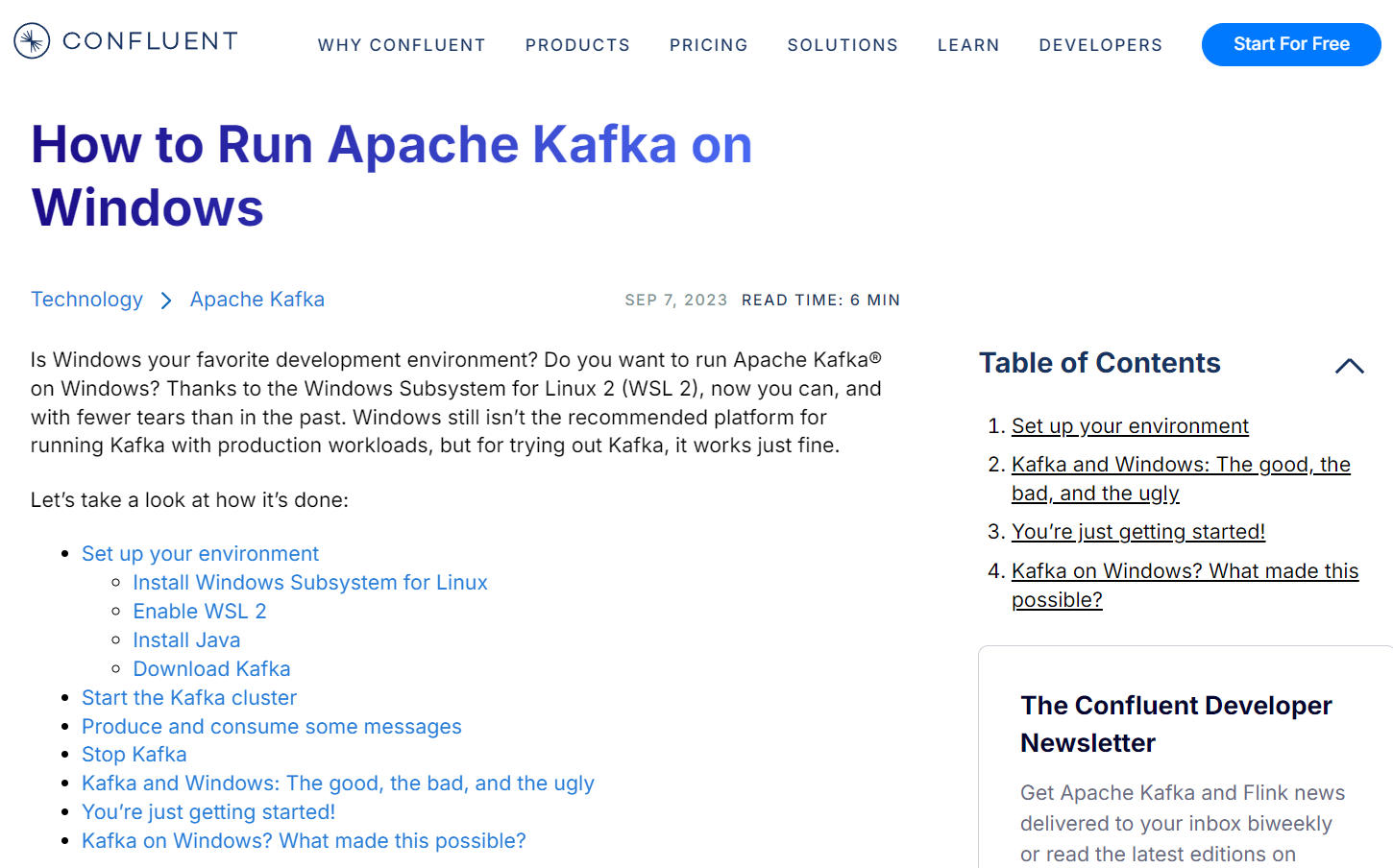1393x868 pixels.
Task: Open the Solutions menu
Action: point(843,45)
